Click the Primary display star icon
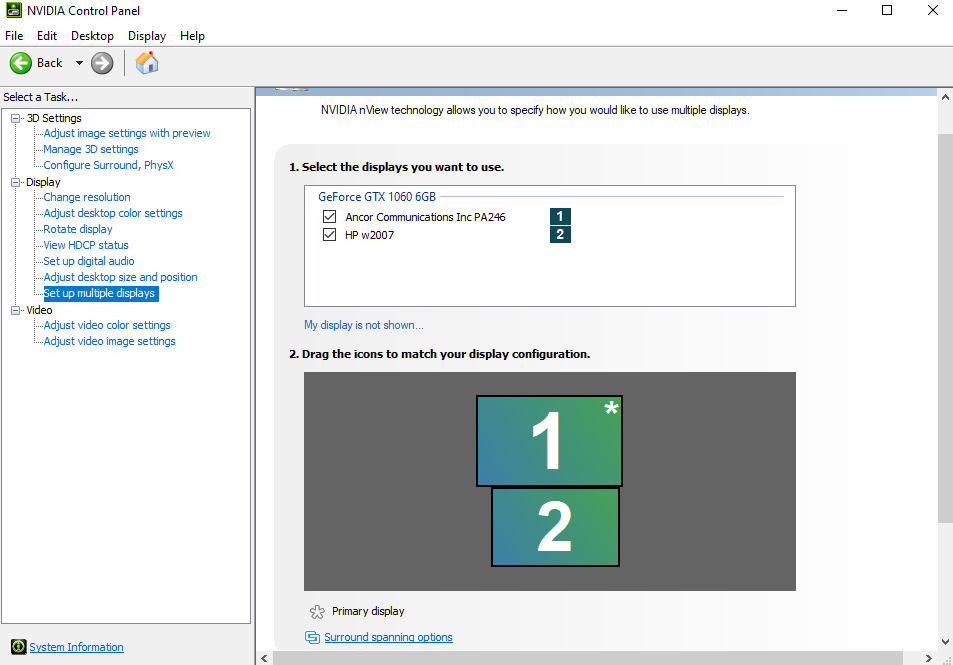This screenshot has height=665, width=953. pos(317,612)
